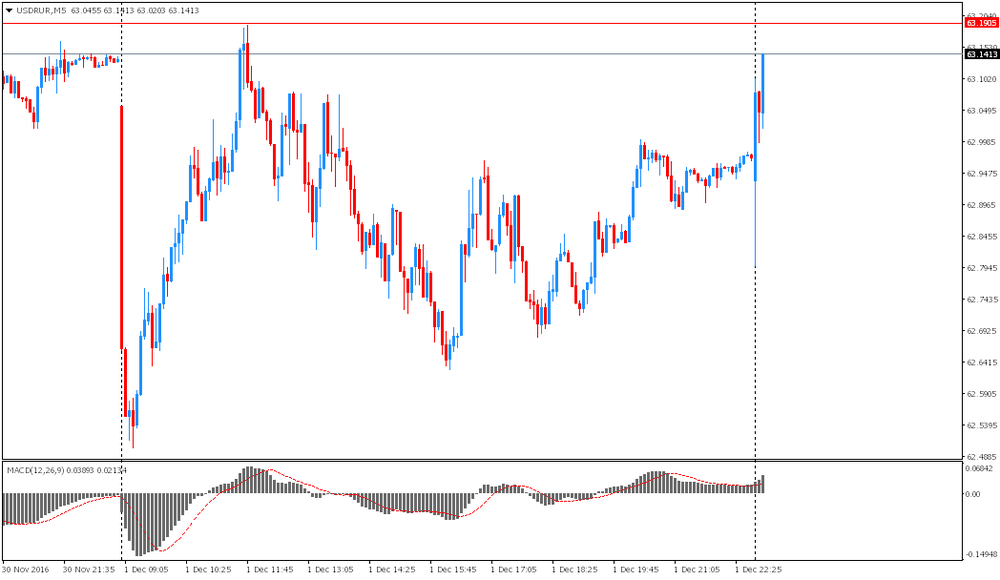Click the 1 Dec 09:05 time label
This screenshot has height=580, width=1000.
(146, 569)
